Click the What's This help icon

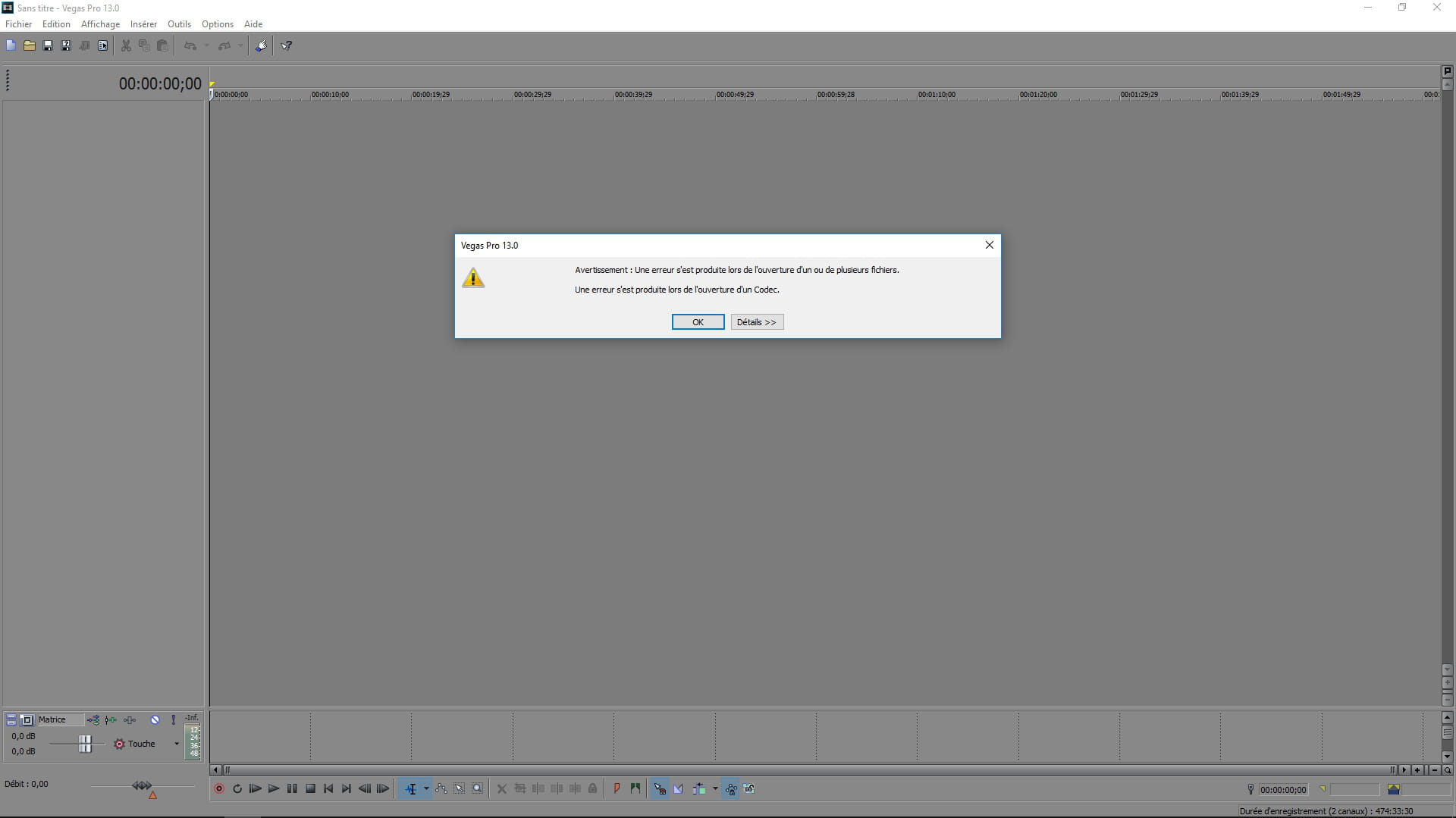tap(287, 45)
